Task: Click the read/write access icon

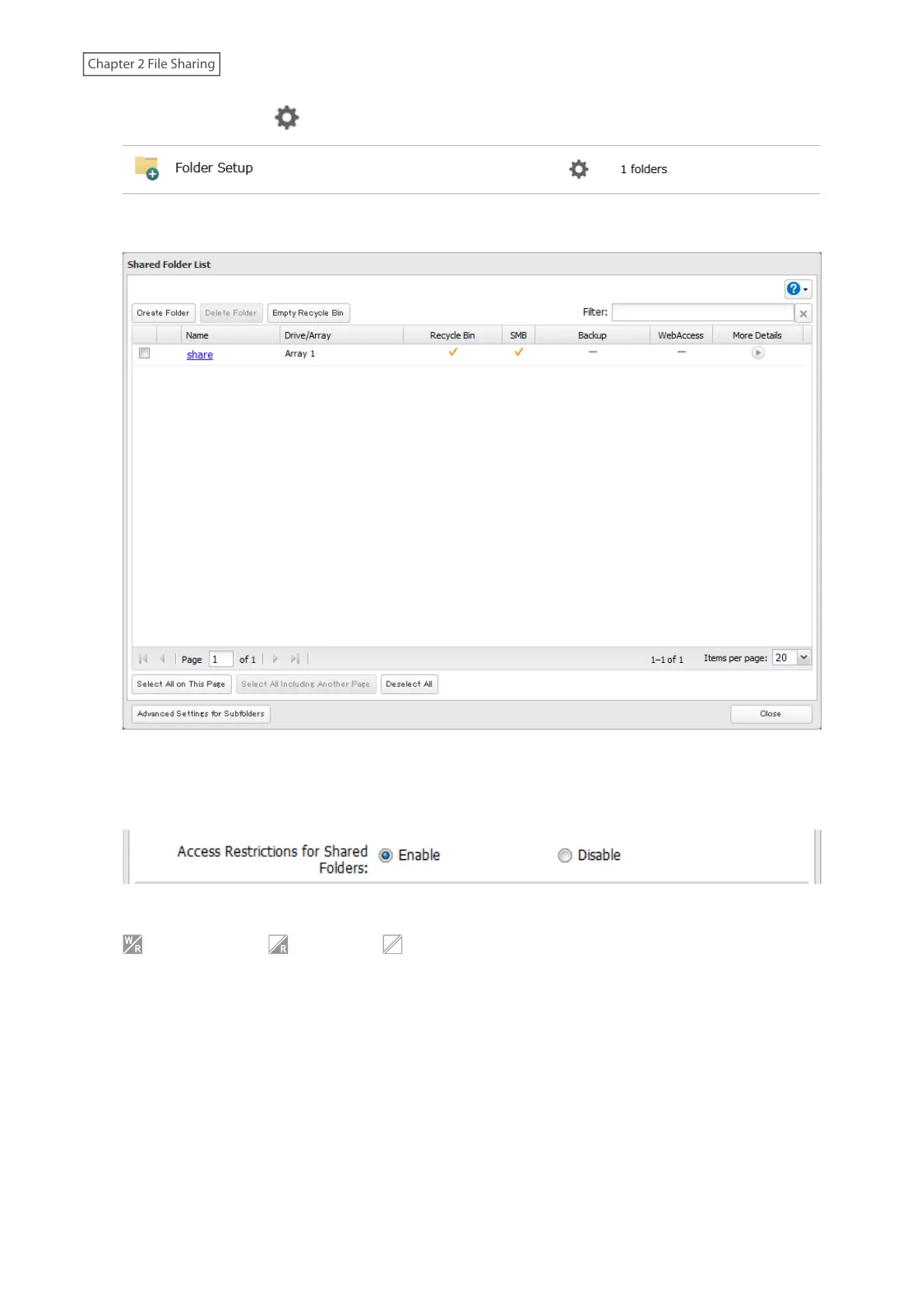Action: tap(133, 945)
